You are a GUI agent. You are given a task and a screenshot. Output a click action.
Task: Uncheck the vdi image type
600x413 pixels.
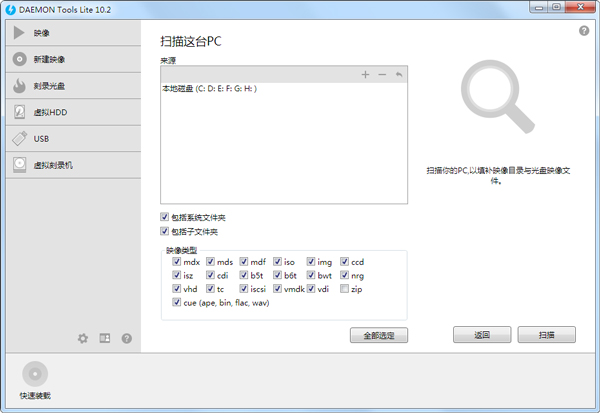pos(311,289)
